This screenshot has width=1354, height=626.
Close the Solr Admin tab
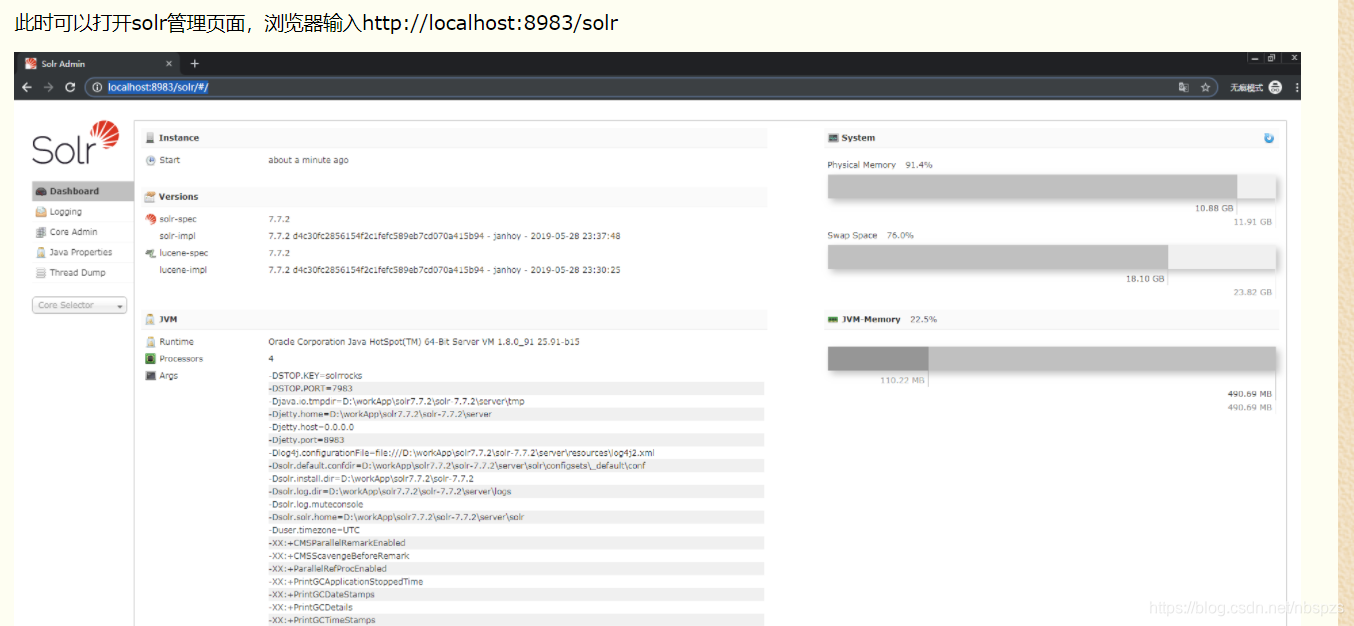(x=169, y=63)
